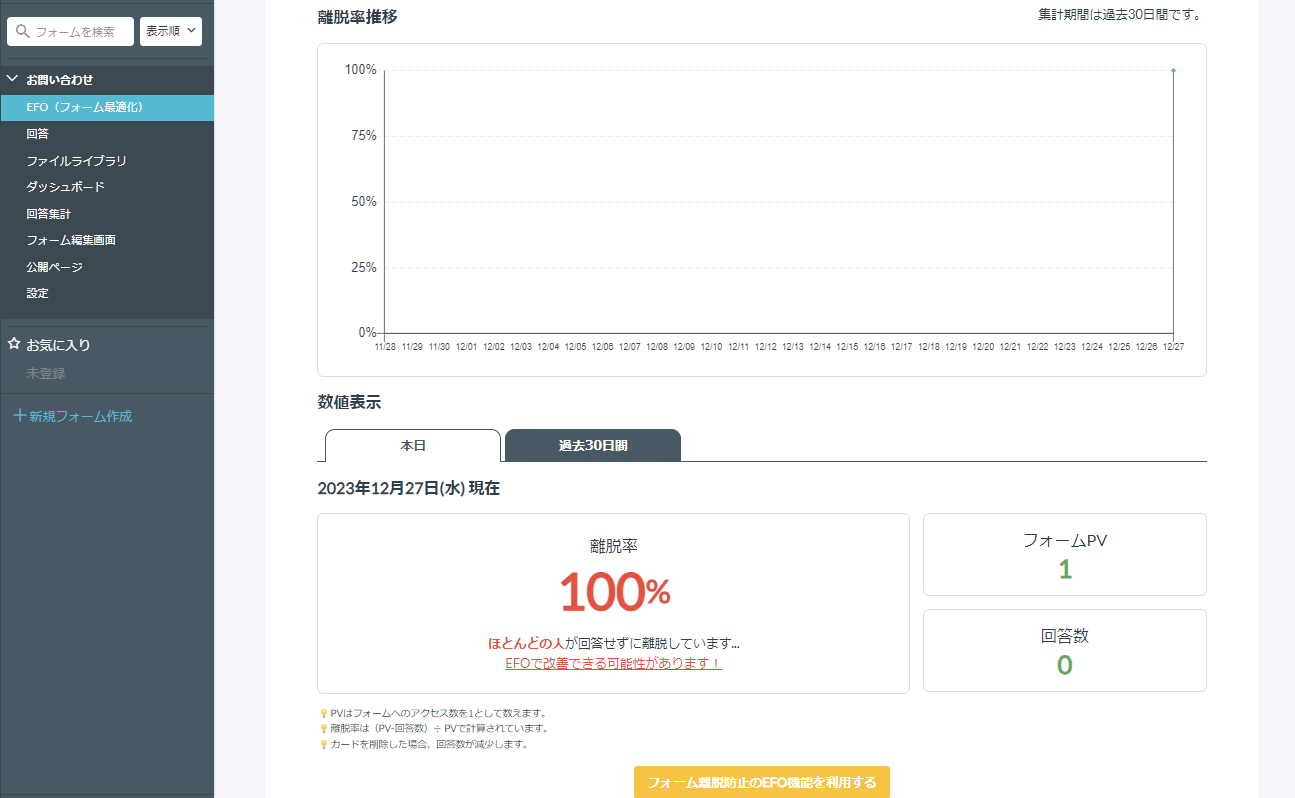Switch to the 過去30日間 tab
This screenshot has width=1295, height=798.
point(592,444)
